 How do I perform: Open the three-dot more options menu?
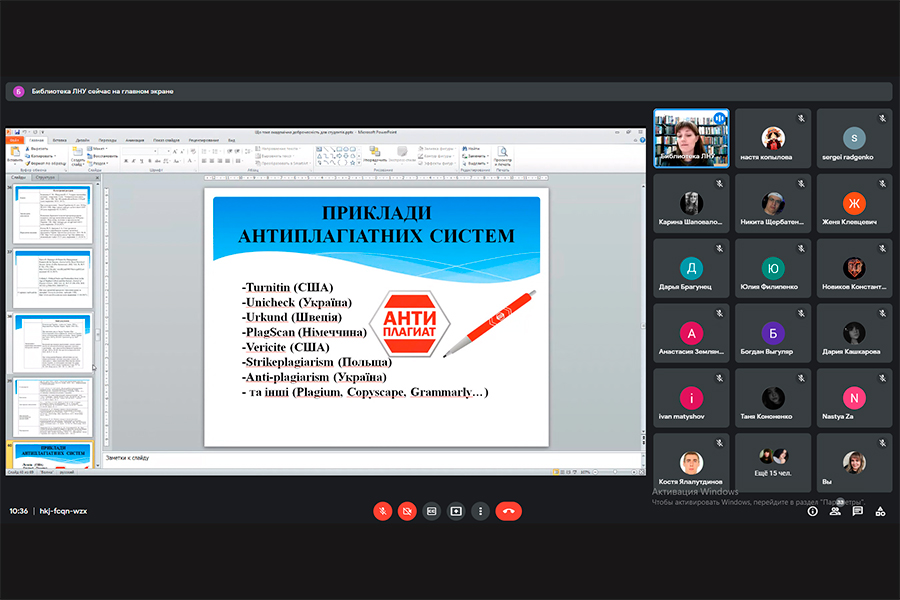[x=481, y=511]
